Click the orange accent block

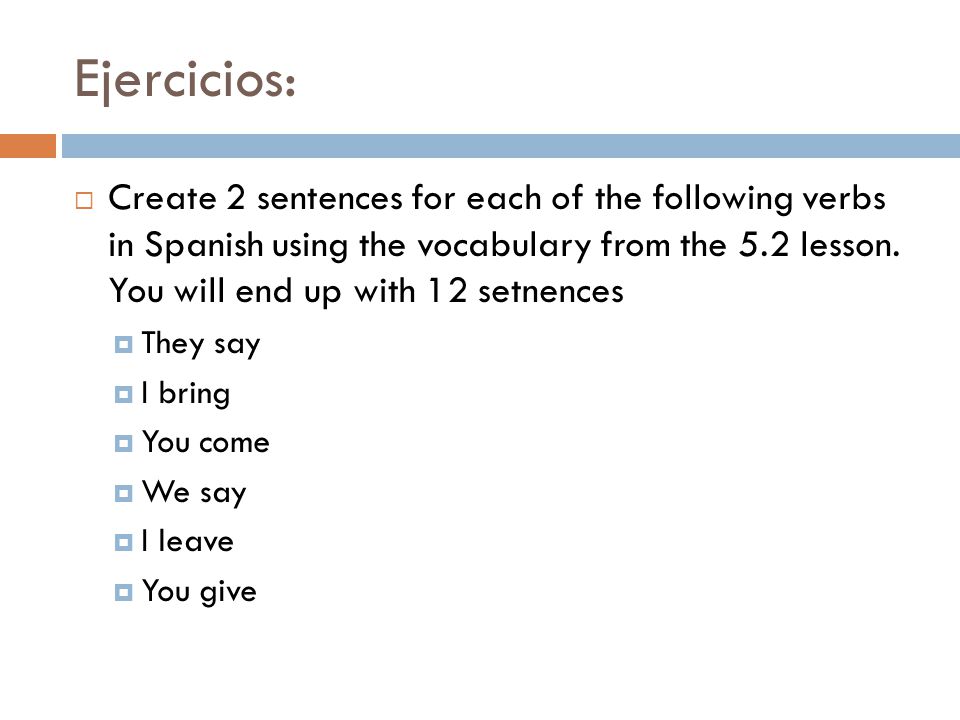click(28, 146)
